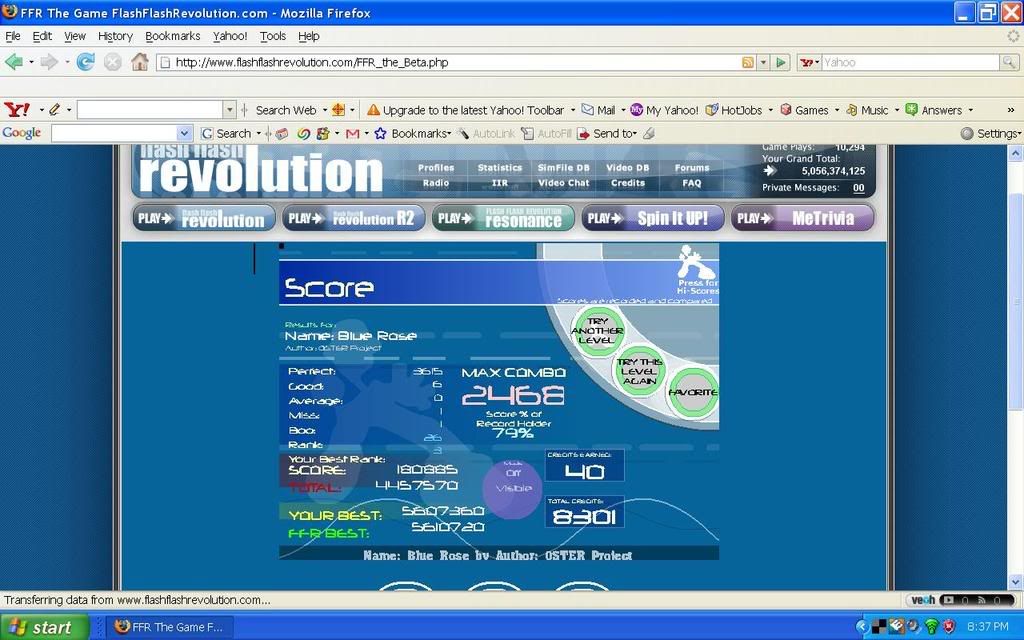Image resolution: width=1024 pixels, height=640 pixels.
Task: Click the RSS feed icon in address bar
Action: (x=747, y=62)
